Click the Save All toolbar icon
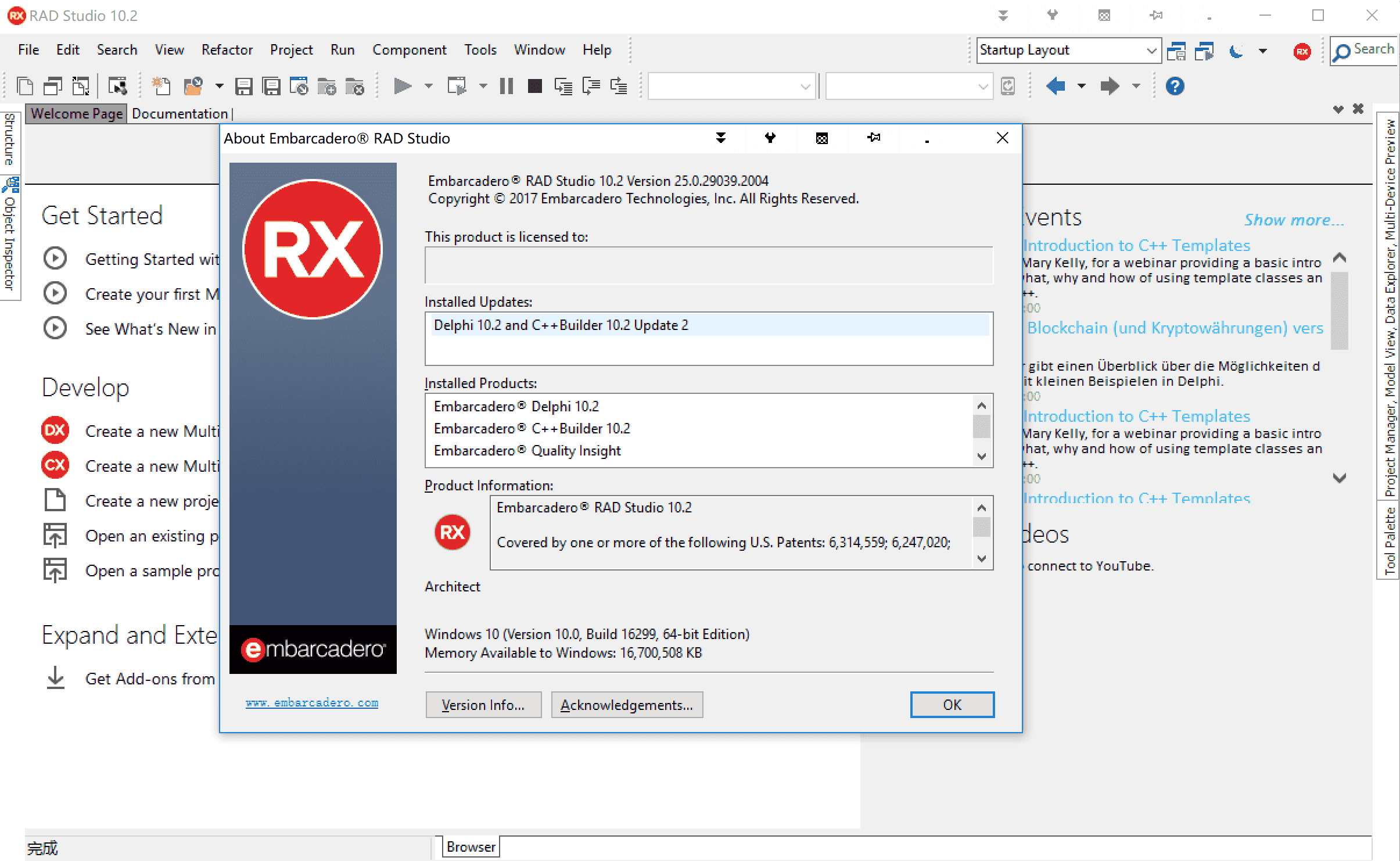This screenshot has width=1400, height=861. click(271, 86)
